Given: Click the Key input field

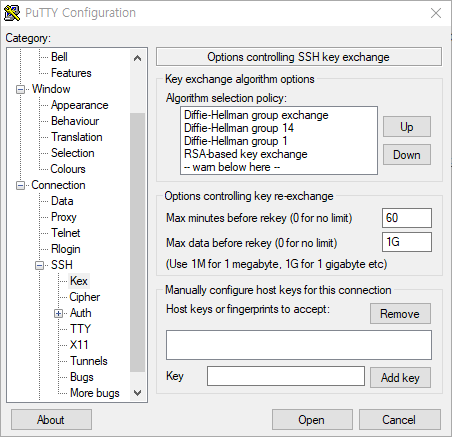Looking at the screenshot, I should [286, 376].
